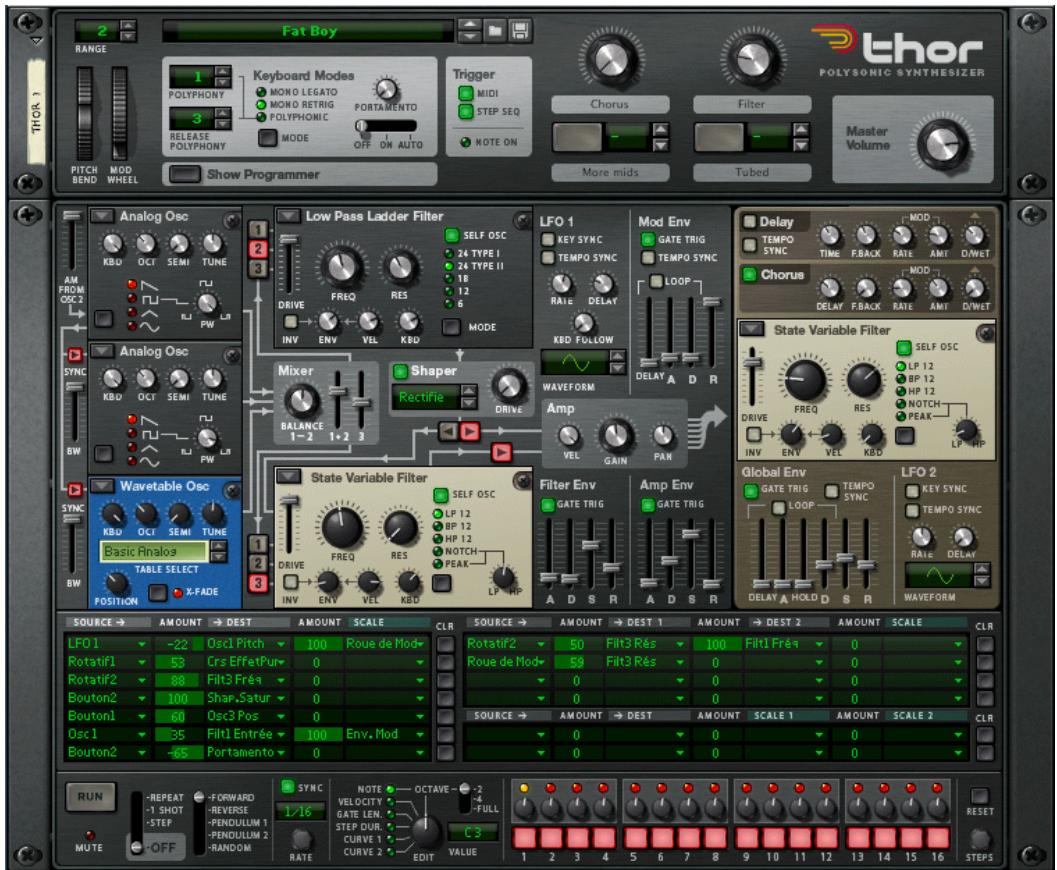1057x870 pixels.
Task: Click the left-pointing routing arrow near the Shaper
Action: [448, 432]
